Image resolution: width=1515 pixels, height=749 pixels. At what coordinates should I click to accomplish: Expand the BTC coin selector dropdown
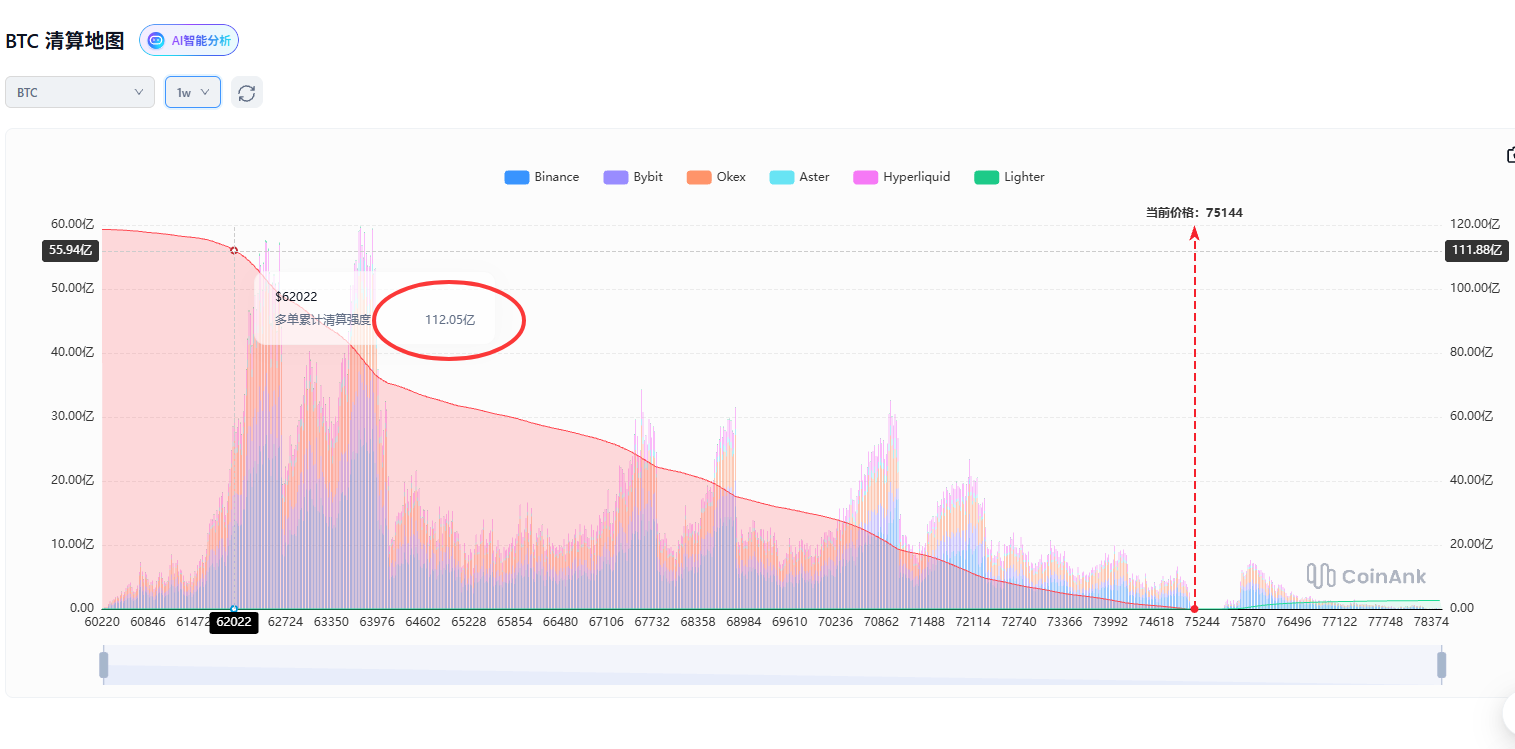pyautogui.click(x=80, y=92)
